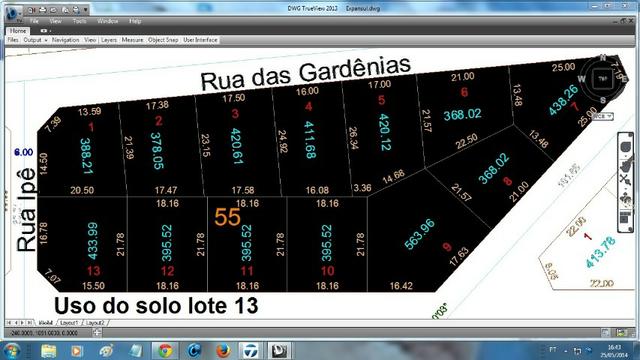This screenshot has width=640, height=360.
Task: Click the first status bar icon on right
Action: [605, 333]
